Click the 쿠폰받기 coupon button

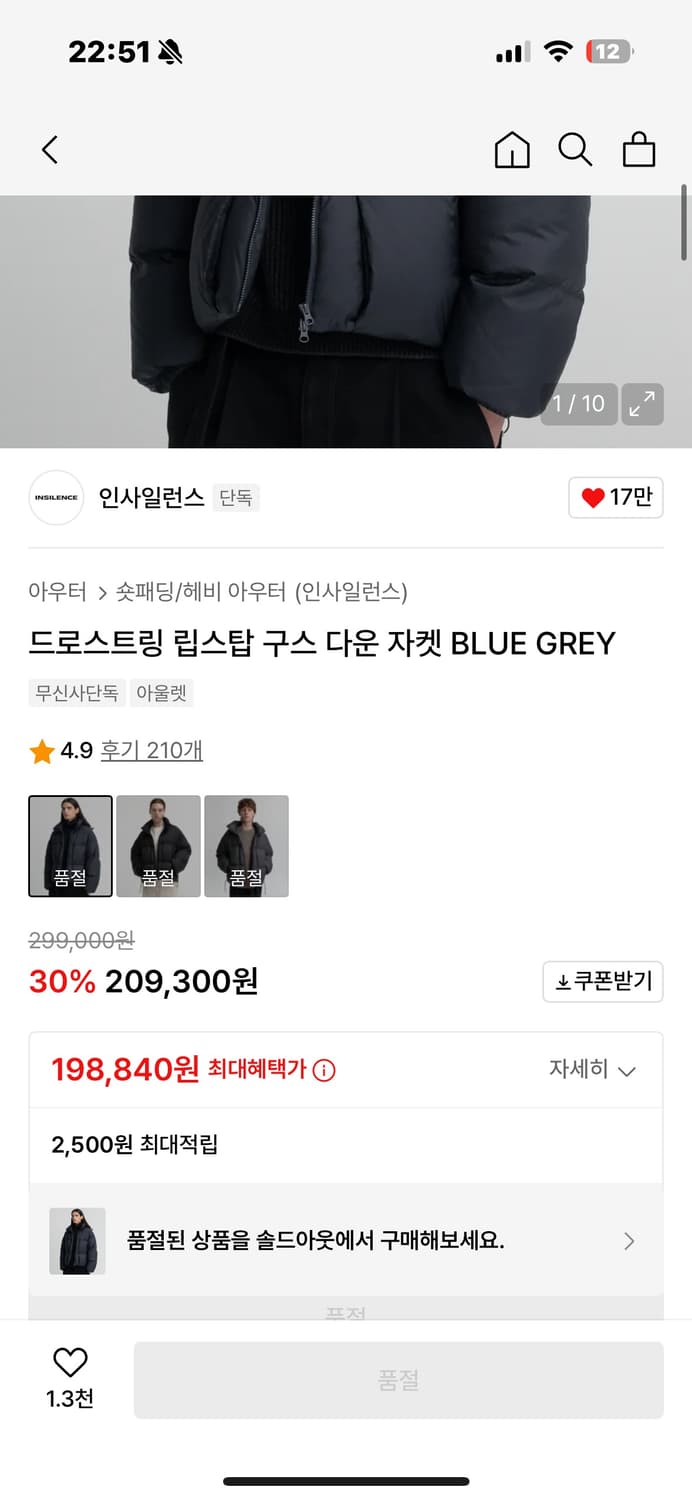coord(602,981)
